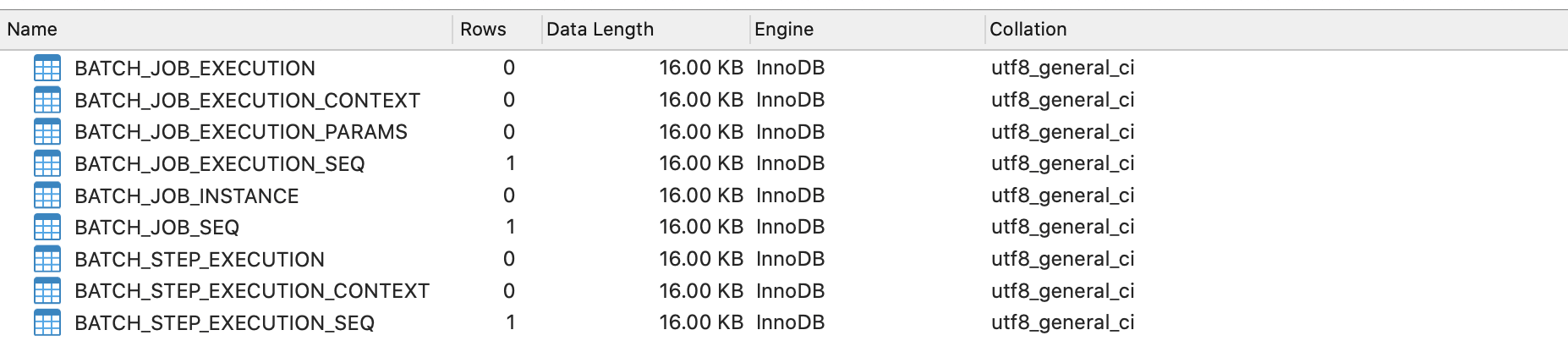Sort by the Rows column header
Image resolution: width=1568 pixels, height=352 pixels.
pos(497,30)
